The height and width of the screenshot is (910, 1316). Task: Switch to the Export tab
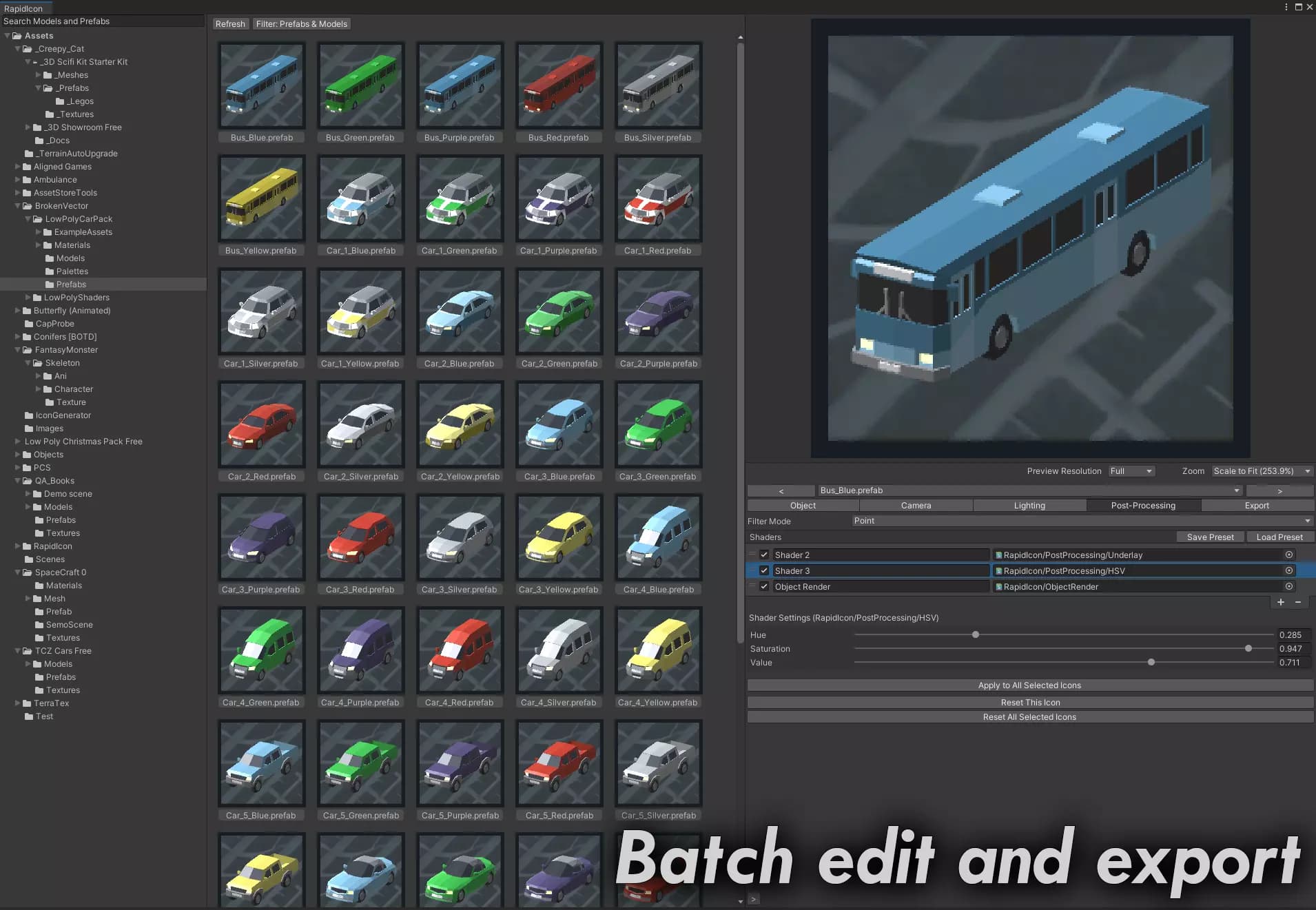[x=1256, y=505]
